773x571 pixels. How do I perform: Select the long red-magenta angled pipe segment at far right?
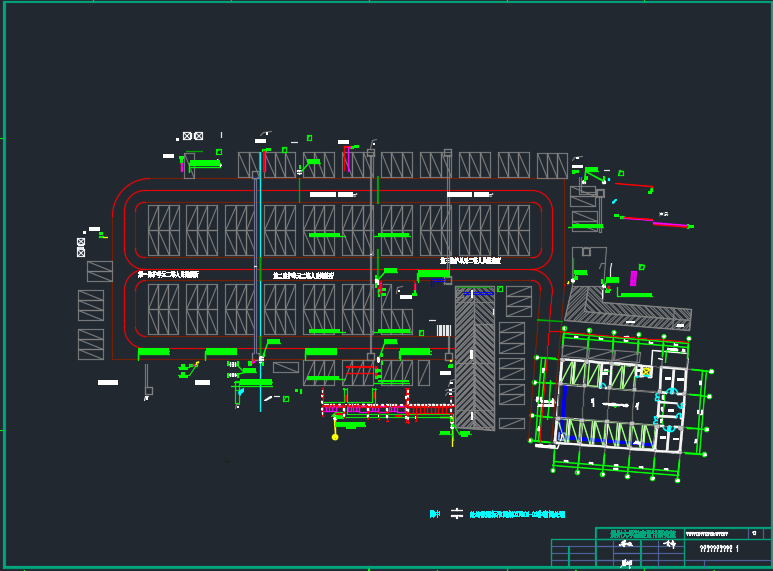pos(653,221)
